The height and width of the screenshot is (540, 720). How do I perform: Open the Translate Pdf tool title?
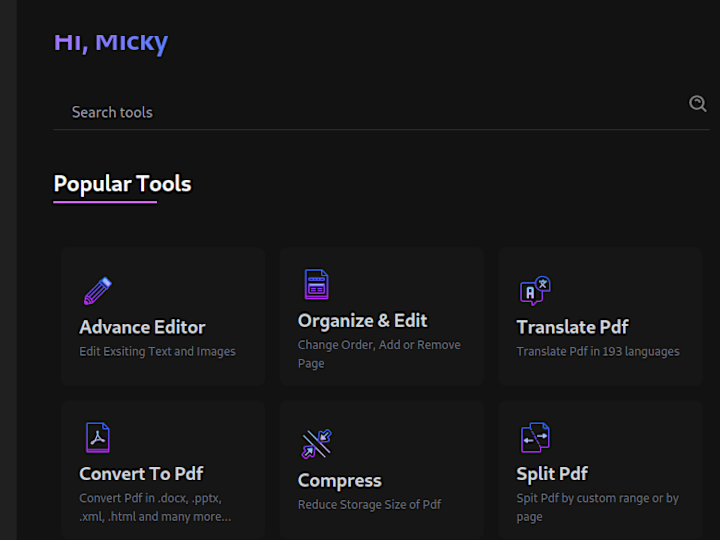(572, 327)
